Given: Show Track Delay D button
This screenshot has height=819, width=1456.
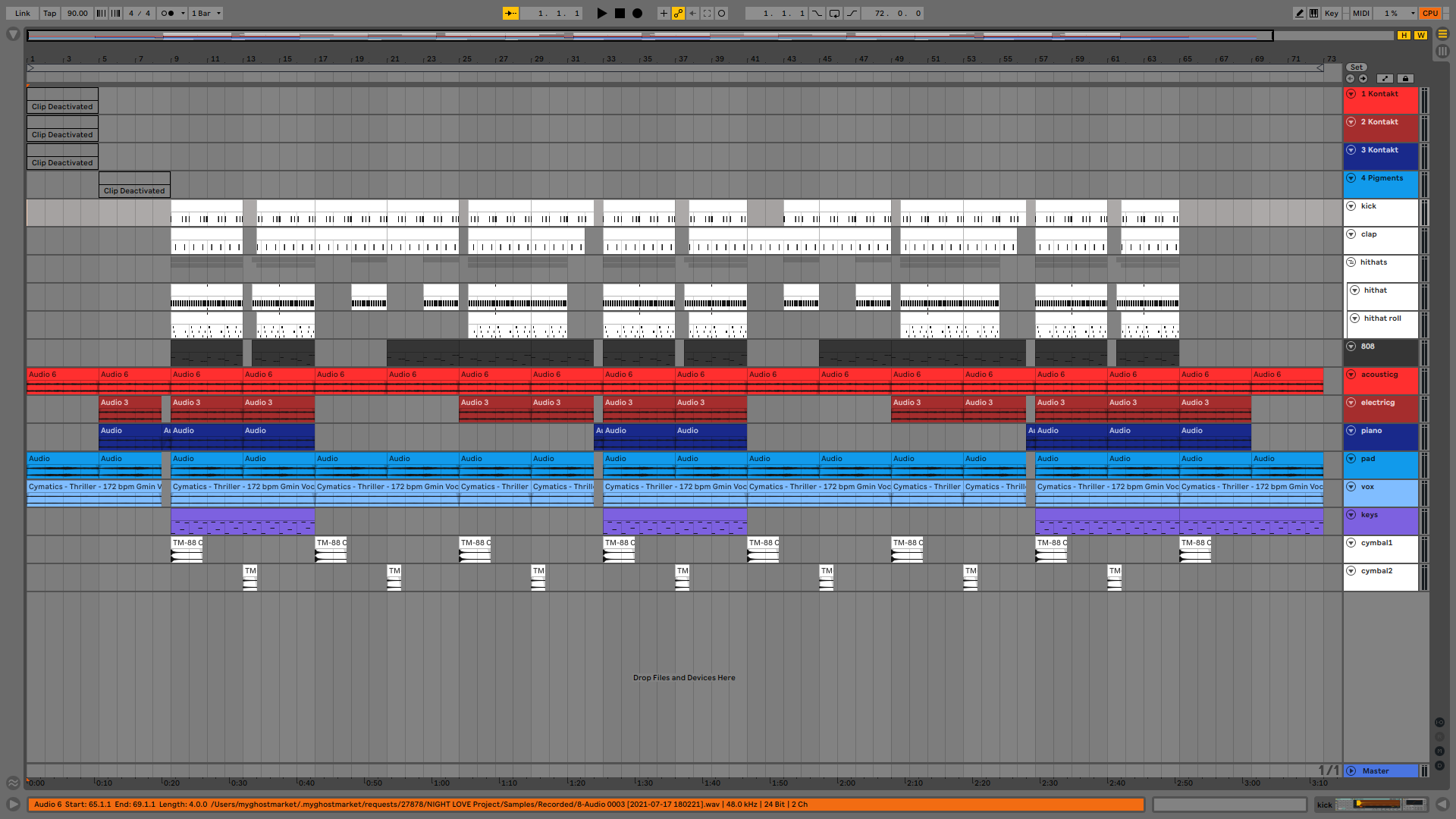Looking at the screenshot, I should pyautogui.click(x=1439, y=765).
